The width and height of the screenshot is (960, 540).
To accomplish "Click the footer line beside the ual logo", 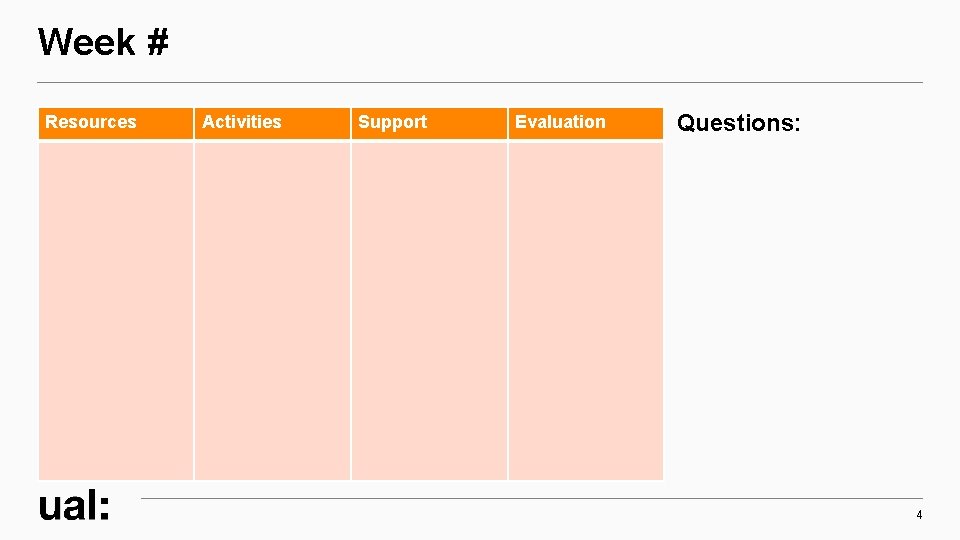I will pyautogui.click(x=530, y=498).
